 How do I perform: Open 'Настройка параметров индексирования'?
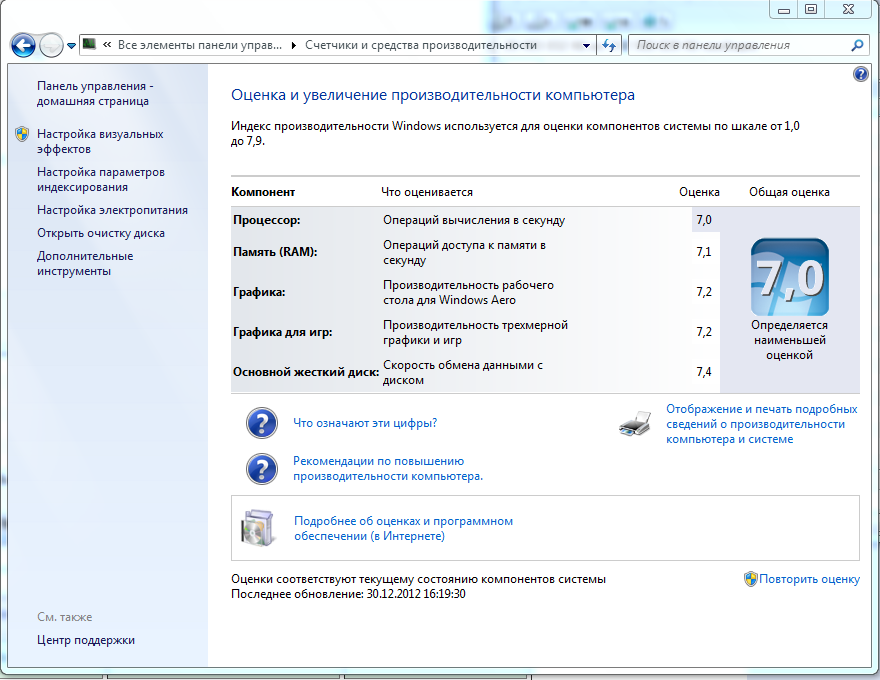pos(100,180)
